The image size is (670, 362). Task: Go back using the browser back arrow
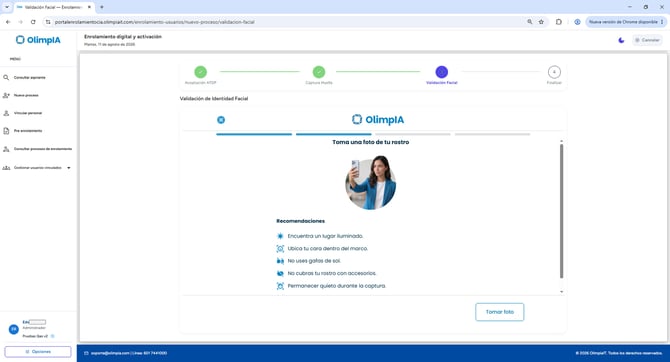tap(8, 22)
